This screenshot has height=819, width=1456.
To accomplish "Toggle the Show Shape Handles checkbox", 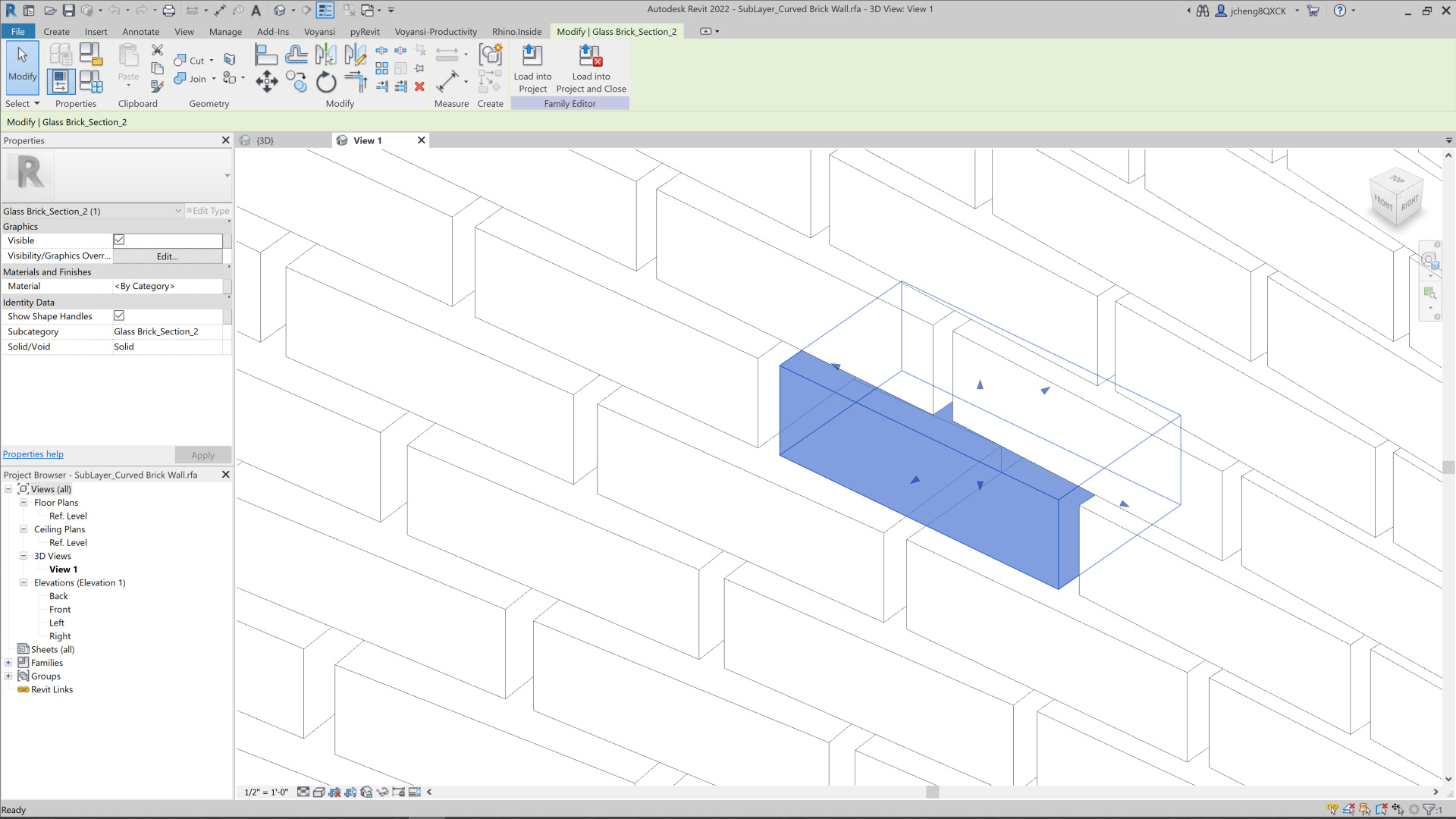I will click(119, 315).
